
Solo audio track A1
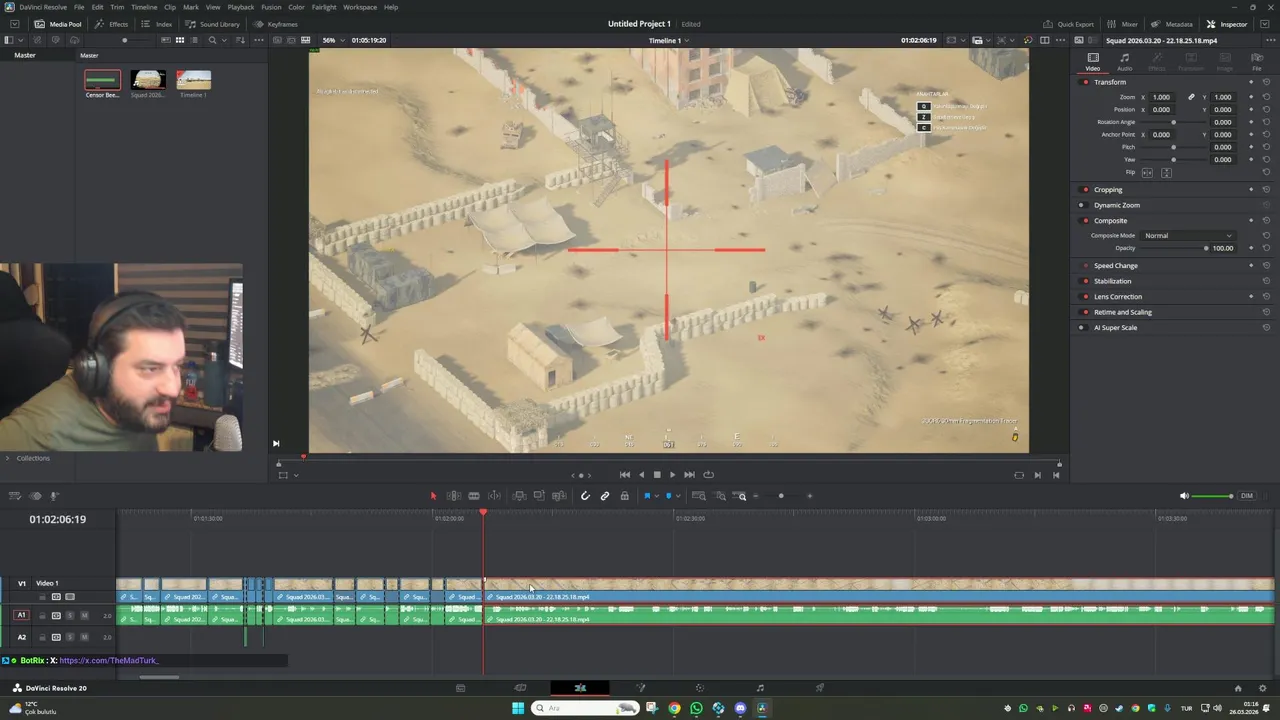[x=70, y=616]
